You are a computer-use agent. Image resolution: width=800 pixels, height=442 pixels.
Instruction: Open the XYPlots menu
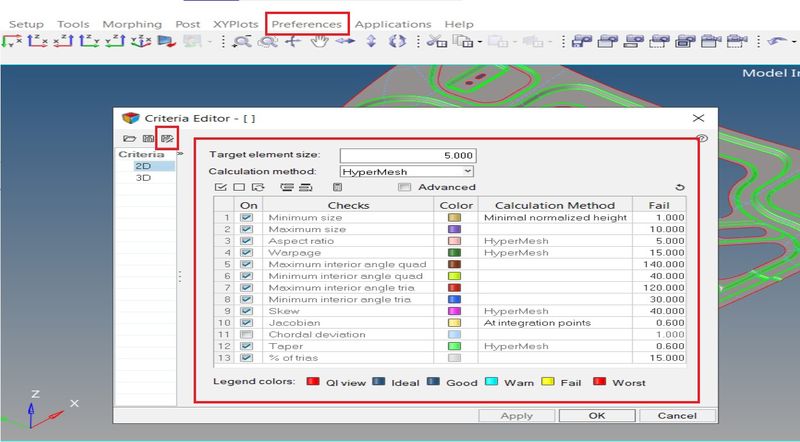236,24
